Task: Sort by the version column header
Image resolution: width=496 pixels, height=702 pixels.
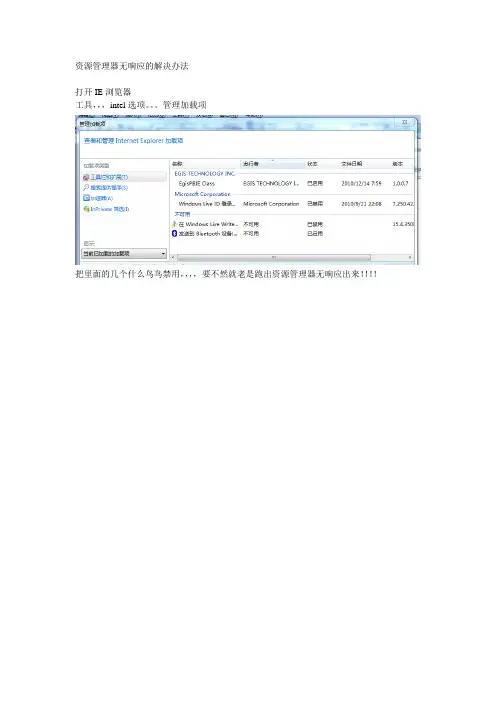Action: [398, 164]
